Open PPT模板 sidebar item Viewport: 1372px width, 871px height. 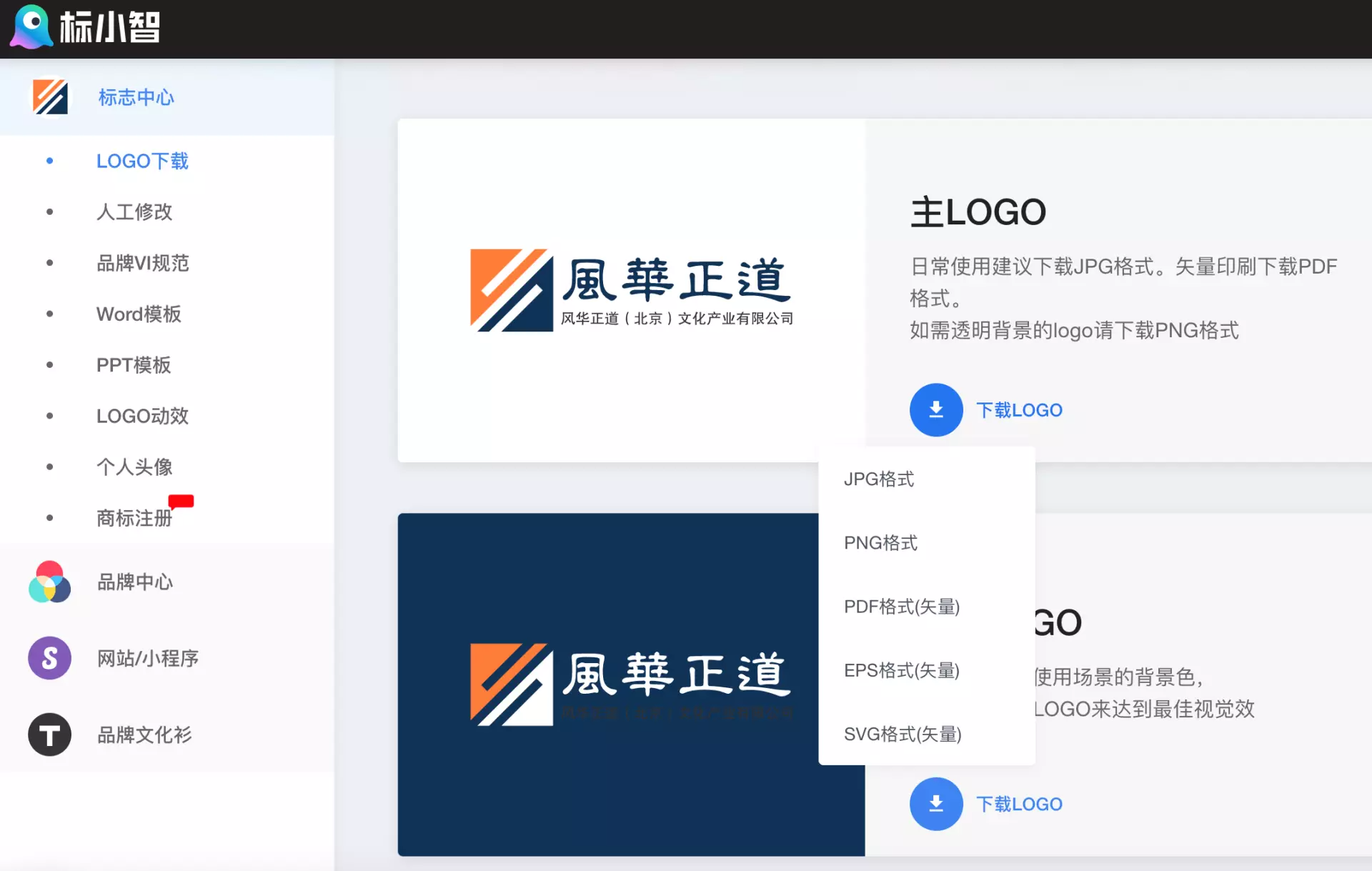pos(134,365)
